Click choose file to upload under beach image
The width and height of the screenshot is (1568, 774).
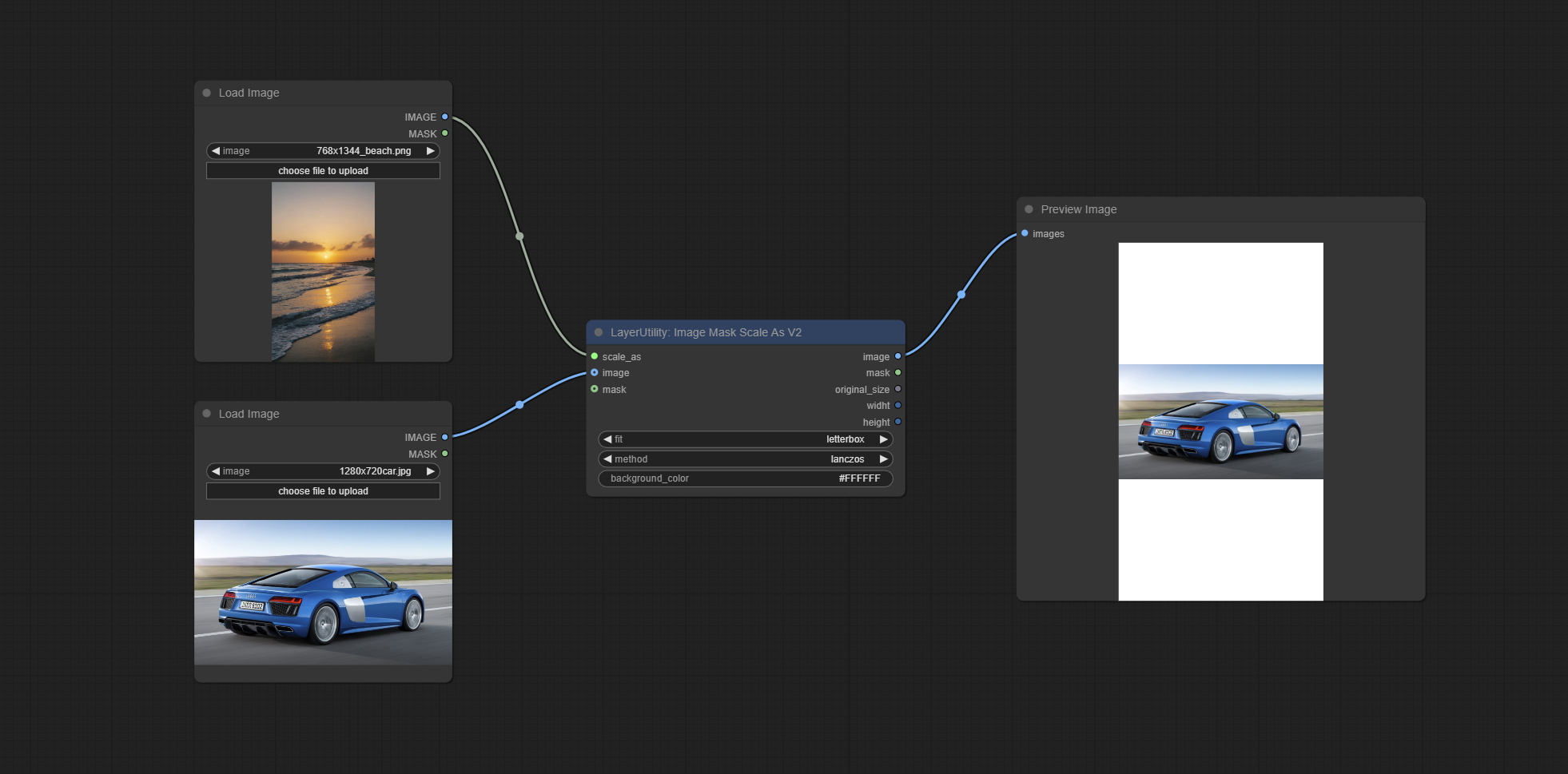[323, 171]
